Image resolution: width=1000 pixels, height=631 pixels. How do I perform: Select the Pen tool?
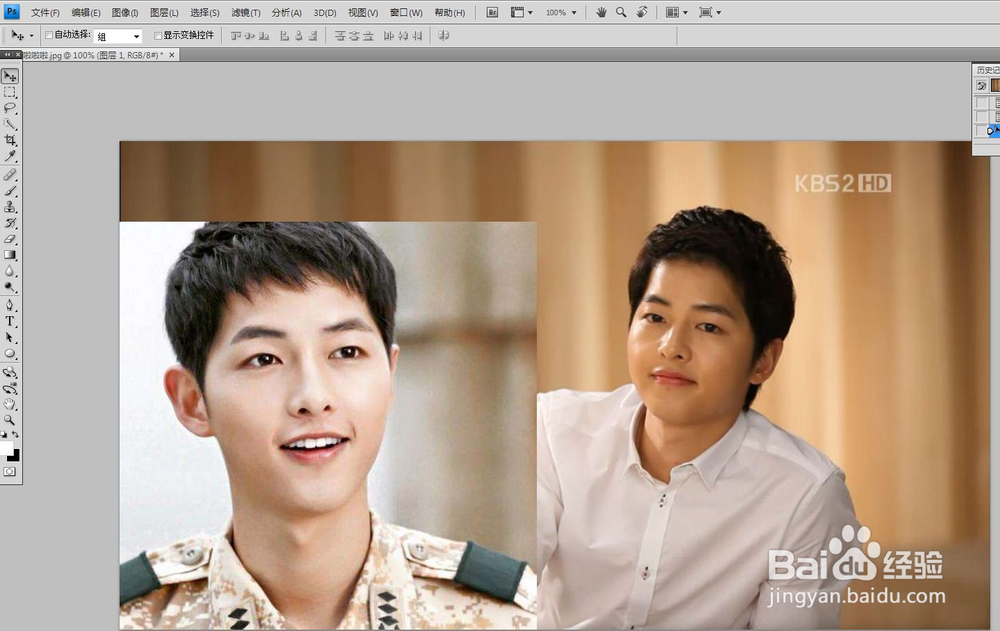(10, 305)
